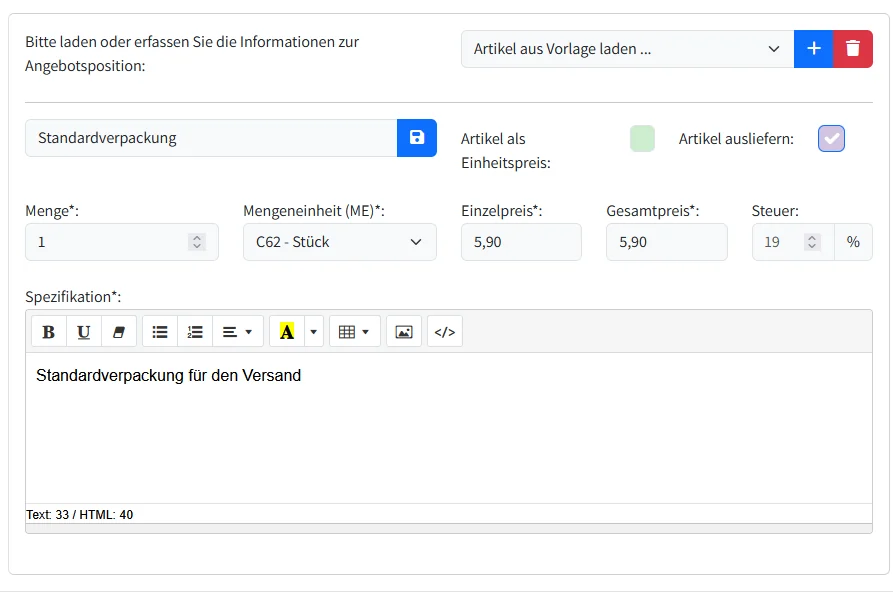Toggle bold formatting in the specification editor
Screen dimensions: 893x596
pyautogui.click(x=48, y=331)
